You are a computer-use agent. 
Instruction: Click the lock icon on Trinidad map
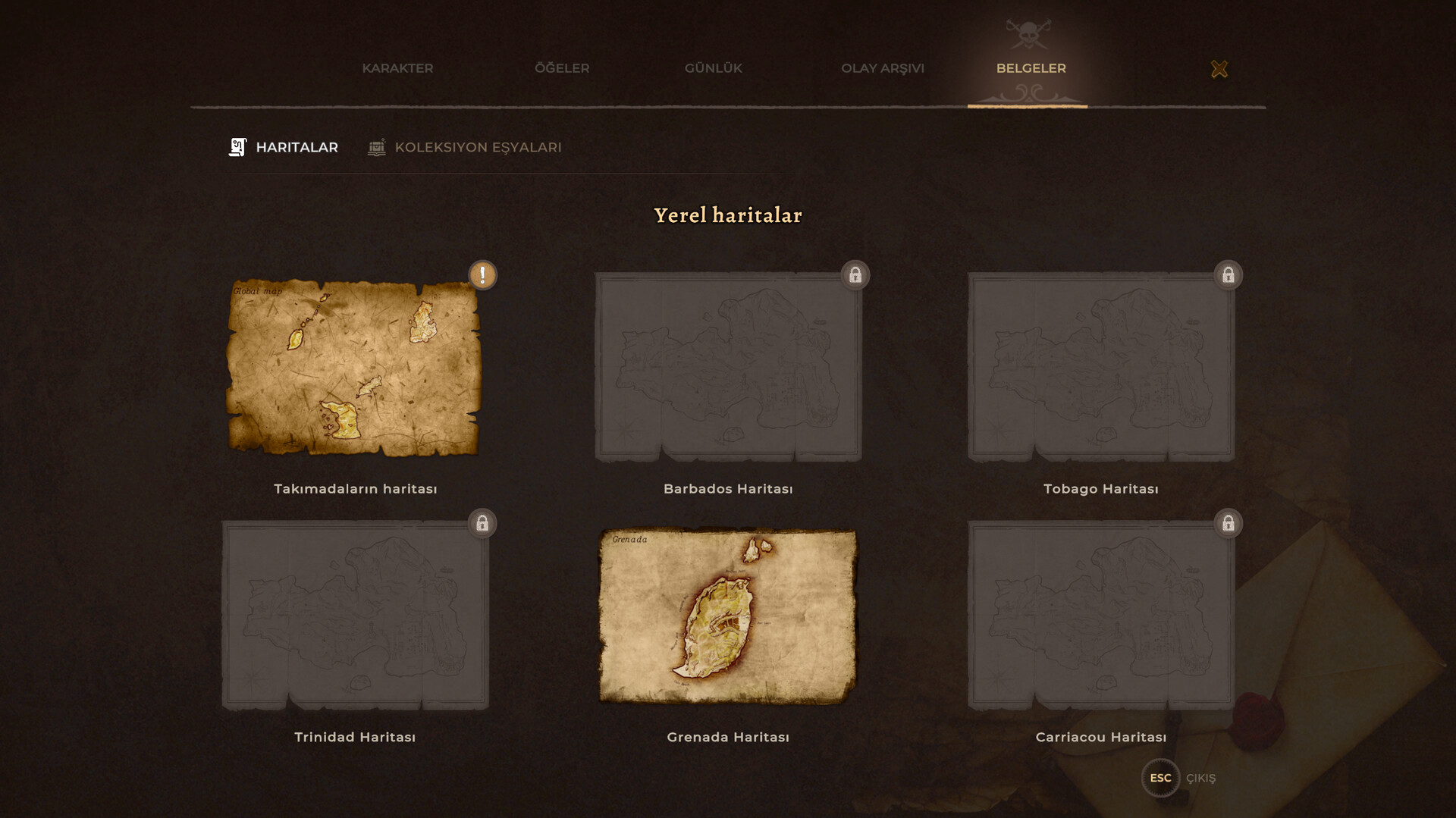482,523
